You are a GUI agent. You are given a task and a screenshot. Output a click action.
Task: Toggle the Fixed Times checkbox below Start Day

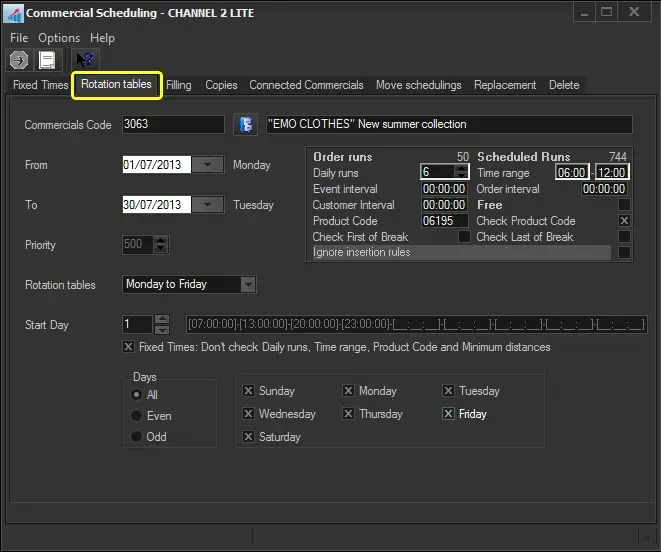[x=128, y=347]
